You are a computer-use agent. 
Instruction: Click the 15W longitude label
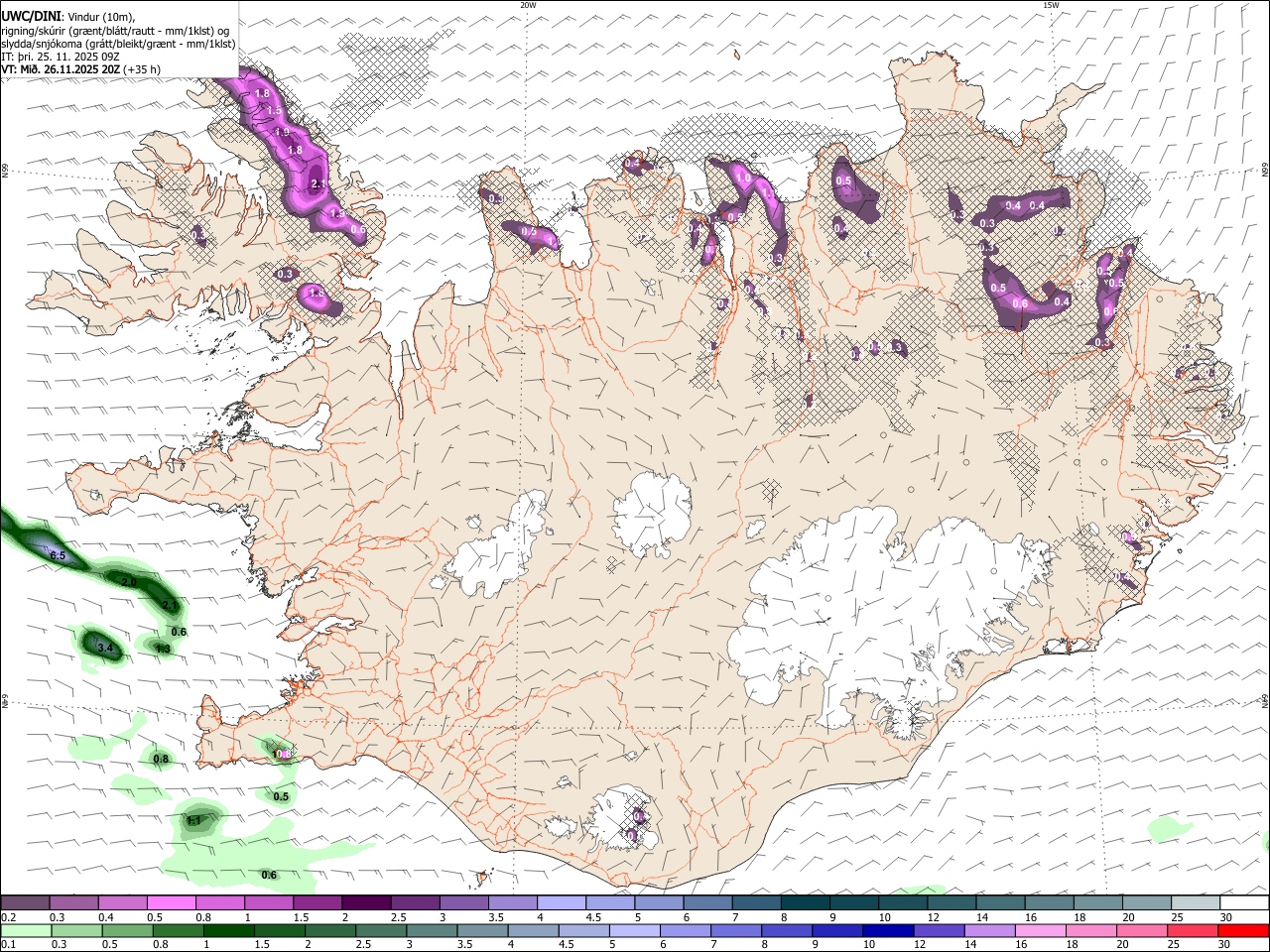pos(1051,5)
